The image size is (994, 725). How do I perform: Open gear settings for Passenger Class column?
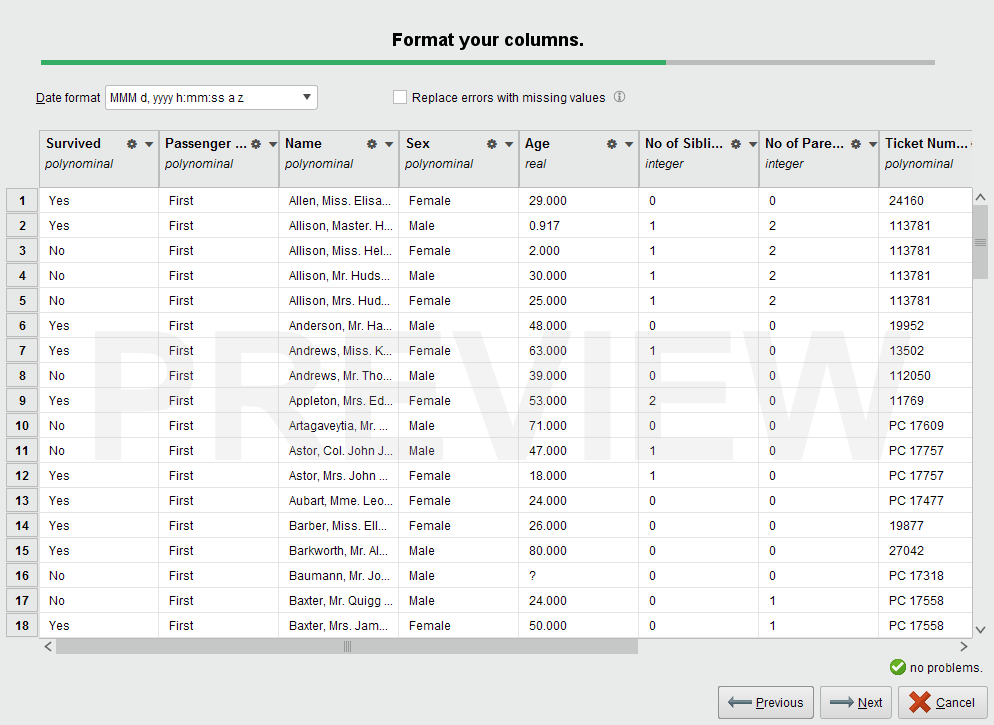256,144
